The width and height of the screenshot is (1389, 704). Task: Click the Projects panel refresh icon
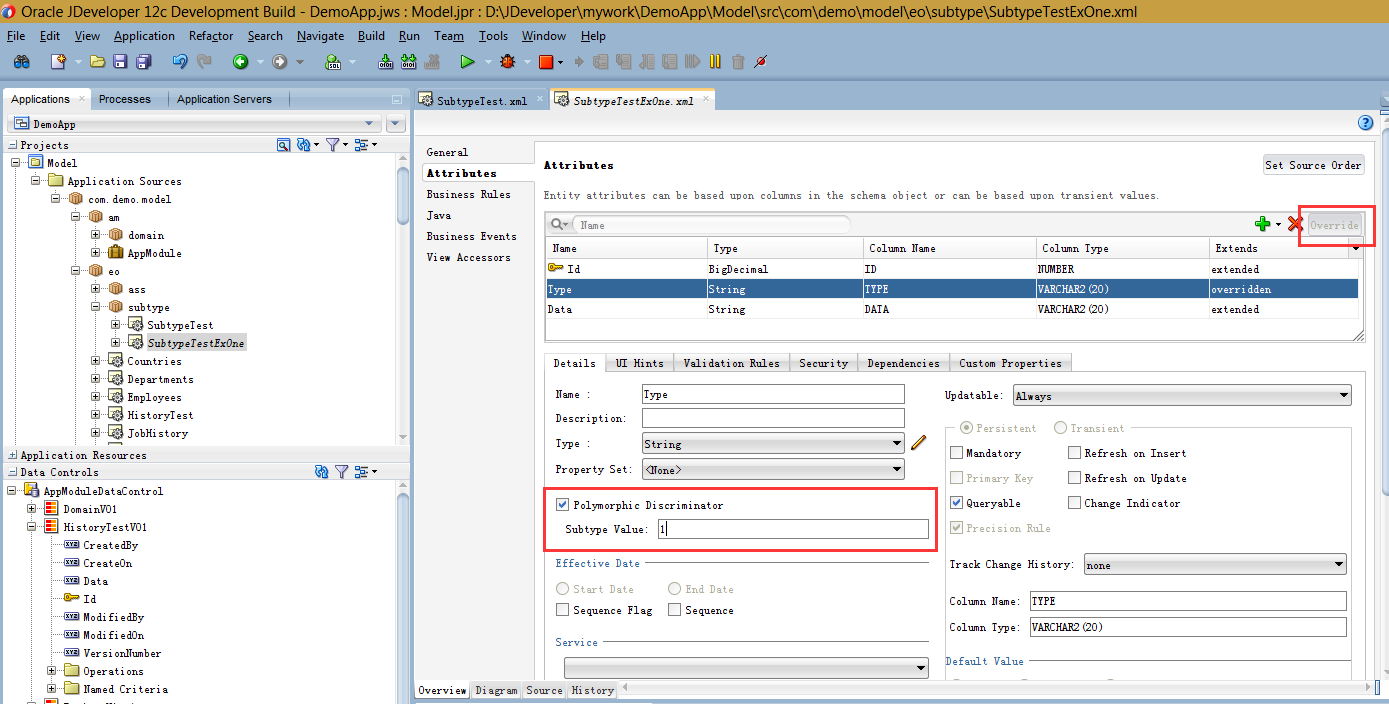coord(305,145)
